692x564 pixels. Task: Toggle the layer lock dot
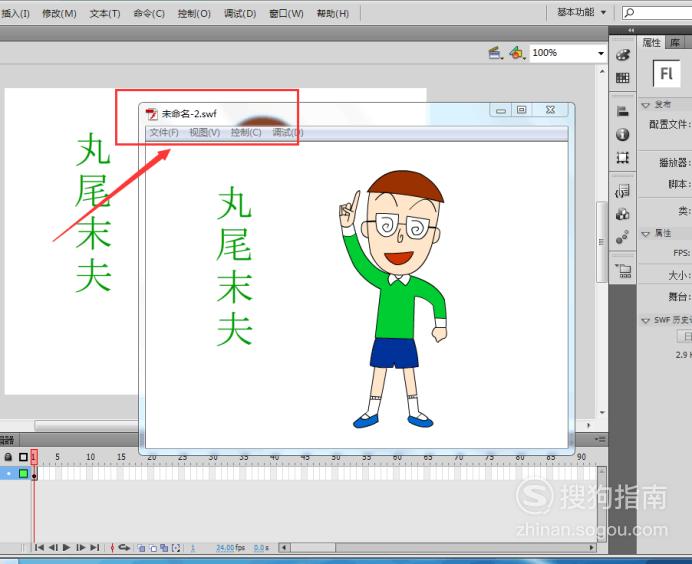coord(8,474)
